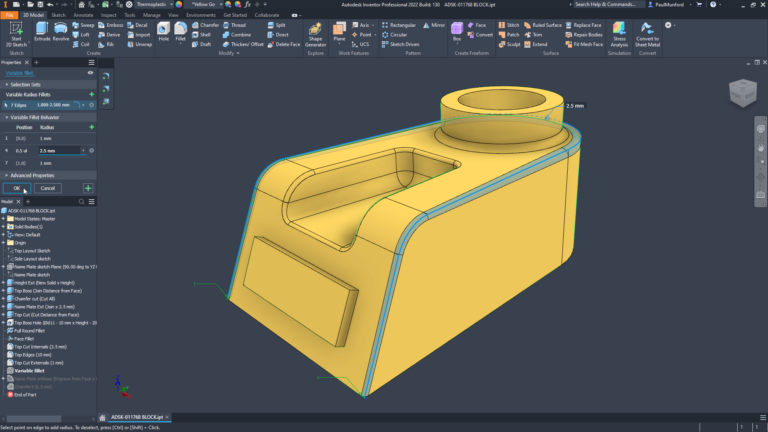Click the Home document icon
Viewport: 768px width, 432px height.
(102, 418)
